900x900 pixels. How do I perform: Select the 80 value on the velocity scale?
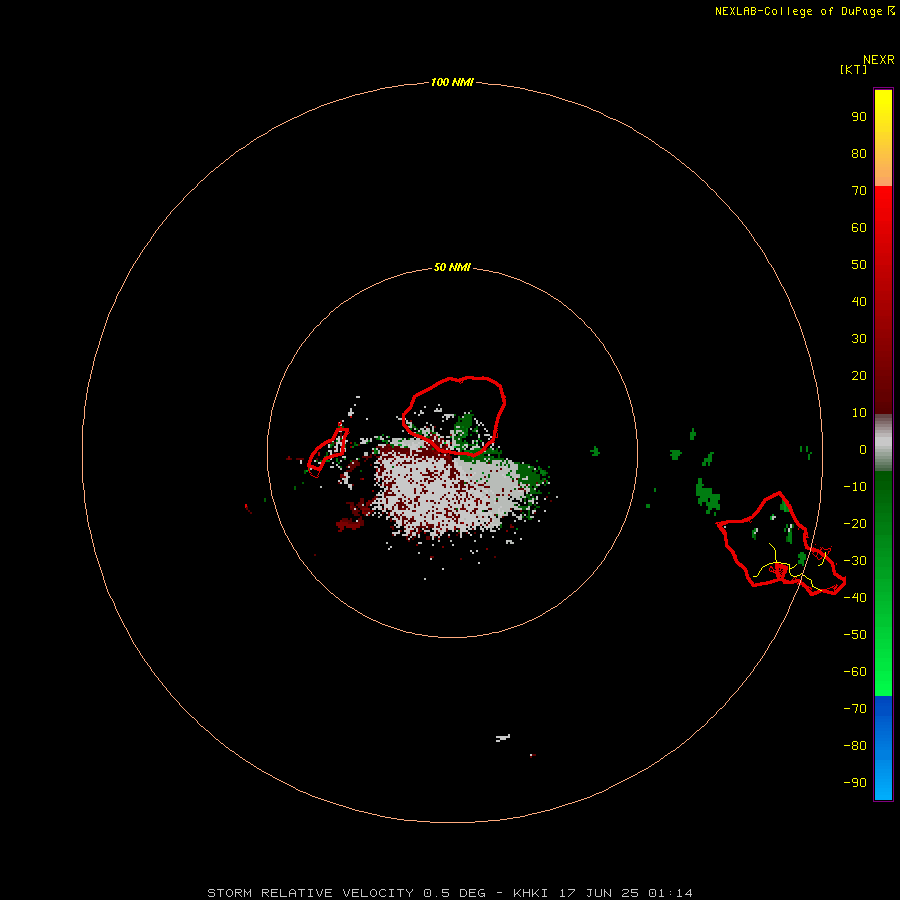click(x=859, y=153)
